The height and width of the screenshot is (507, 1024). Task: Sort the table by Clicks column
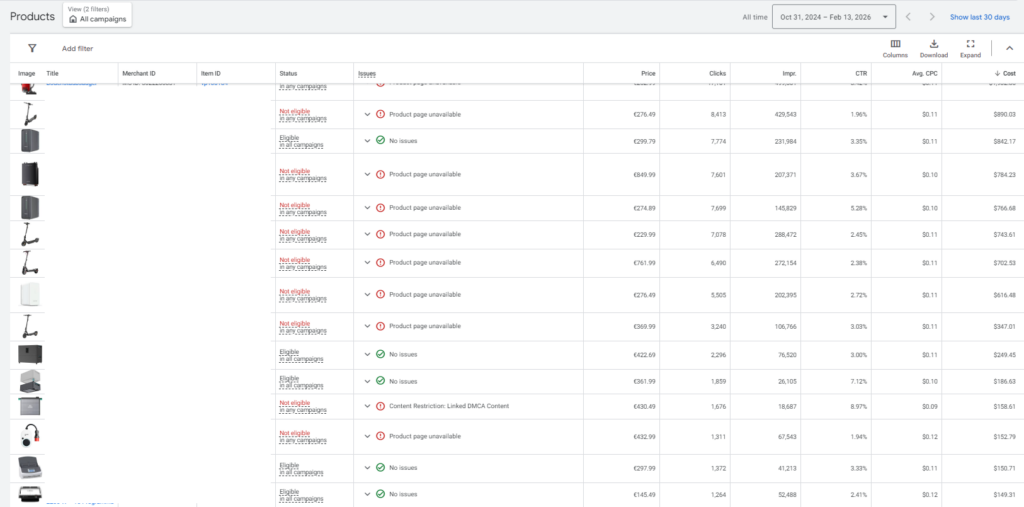[716, 74]
